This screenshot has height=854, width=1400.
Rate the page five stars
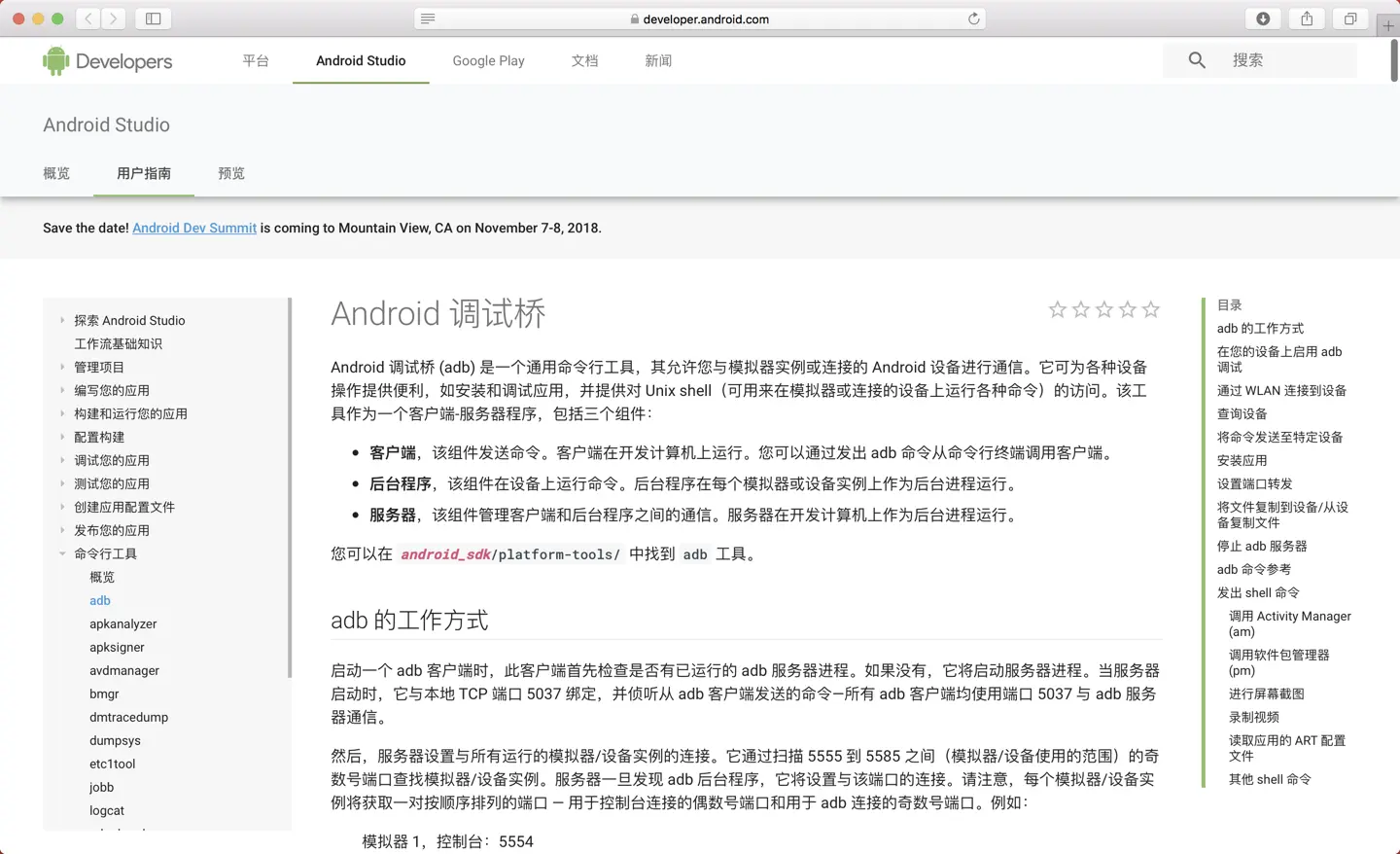[x=1151, y=309]
